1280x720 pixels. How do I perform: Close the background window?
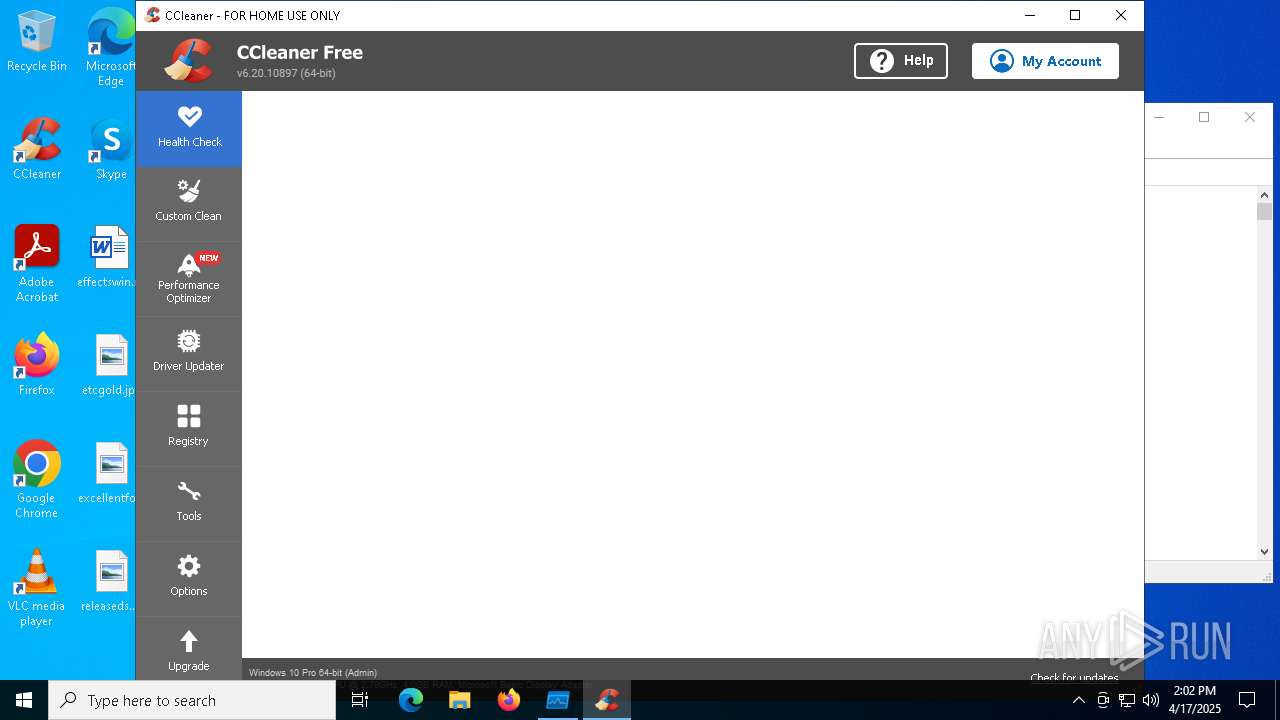click(1249, 117)
